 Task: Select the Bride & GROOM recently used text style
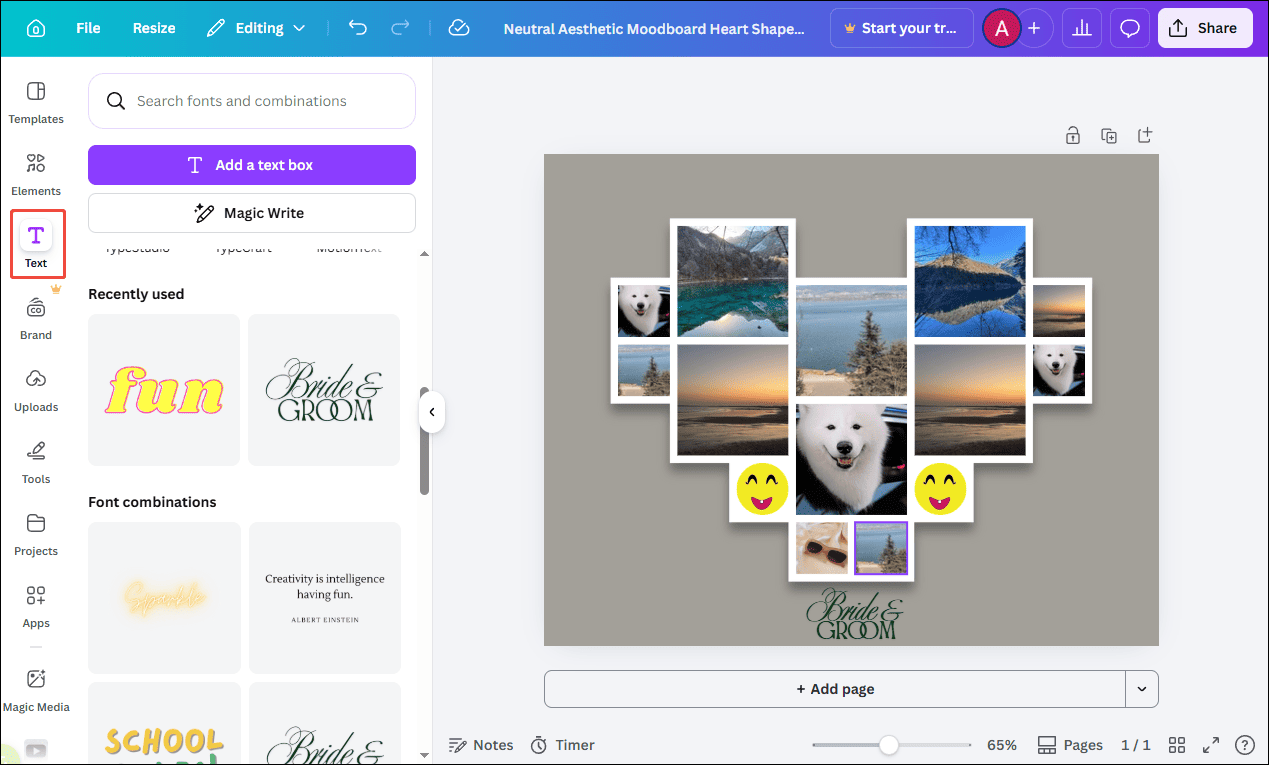[x=323, y=390]
